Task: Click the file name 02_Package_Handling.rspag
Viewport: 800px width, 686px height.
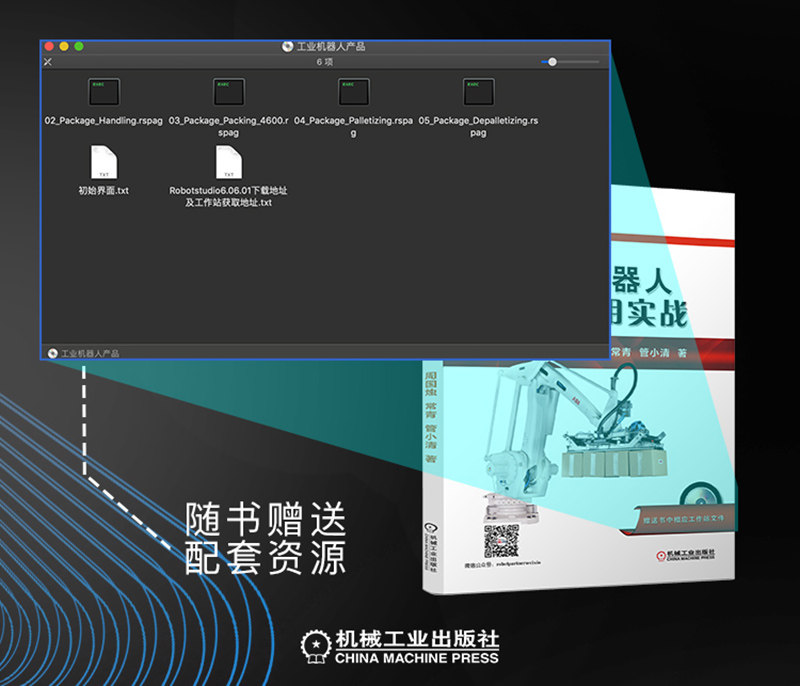Action: tap(104, 120)
